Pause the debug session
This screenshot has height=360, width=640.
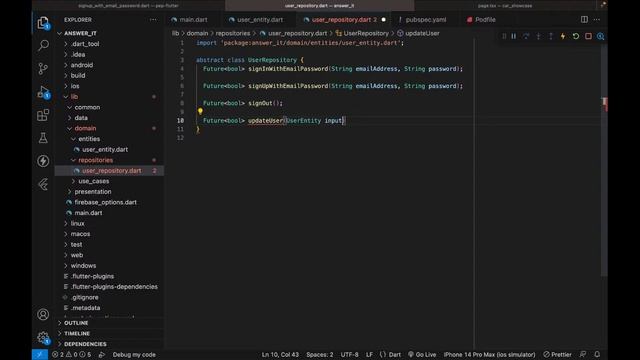tap(513, 36)
